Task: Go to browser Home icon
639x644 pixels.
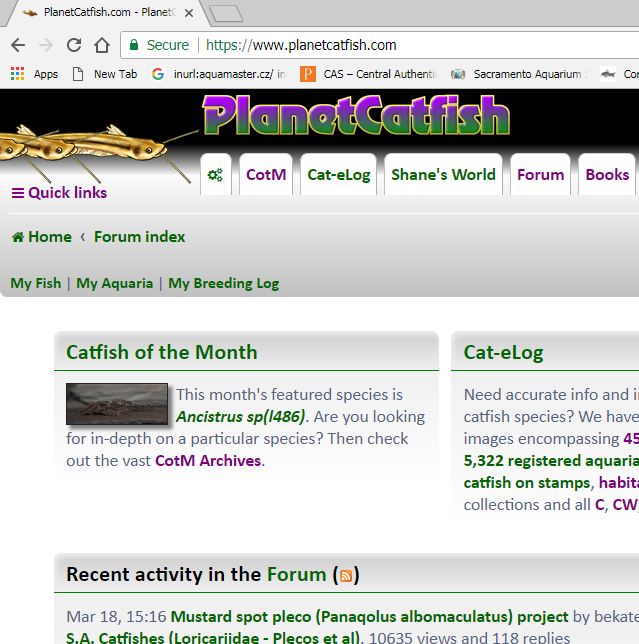Action: tap(102, 45)
